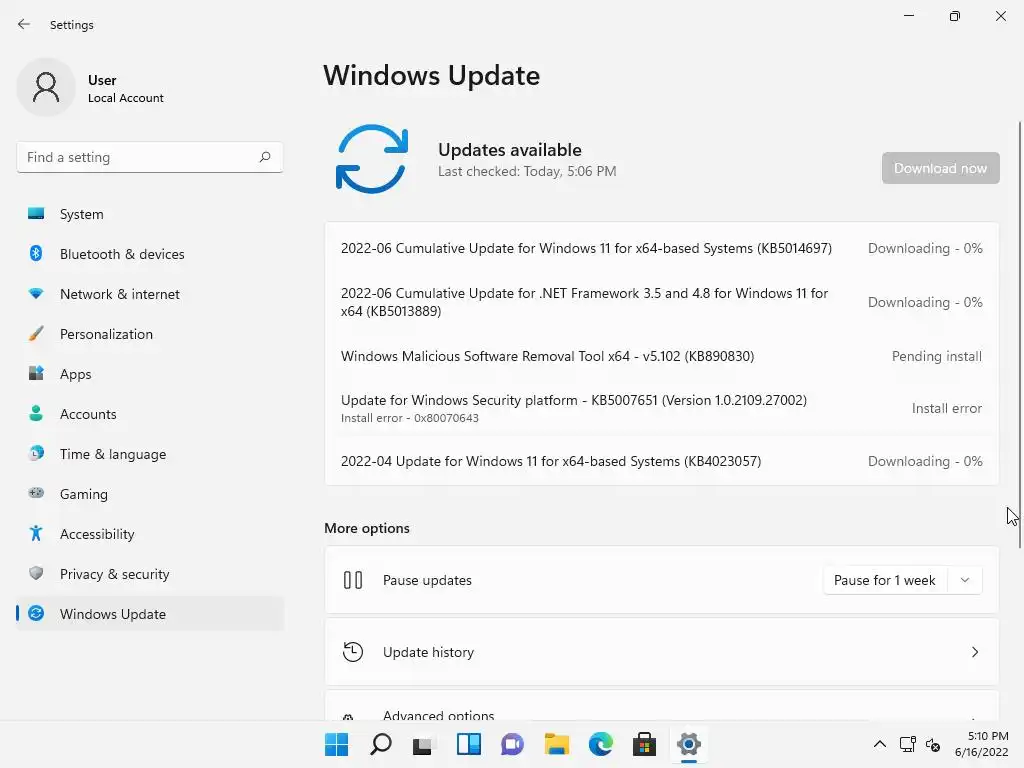Show hidden system tray icons

pos(880,744)
